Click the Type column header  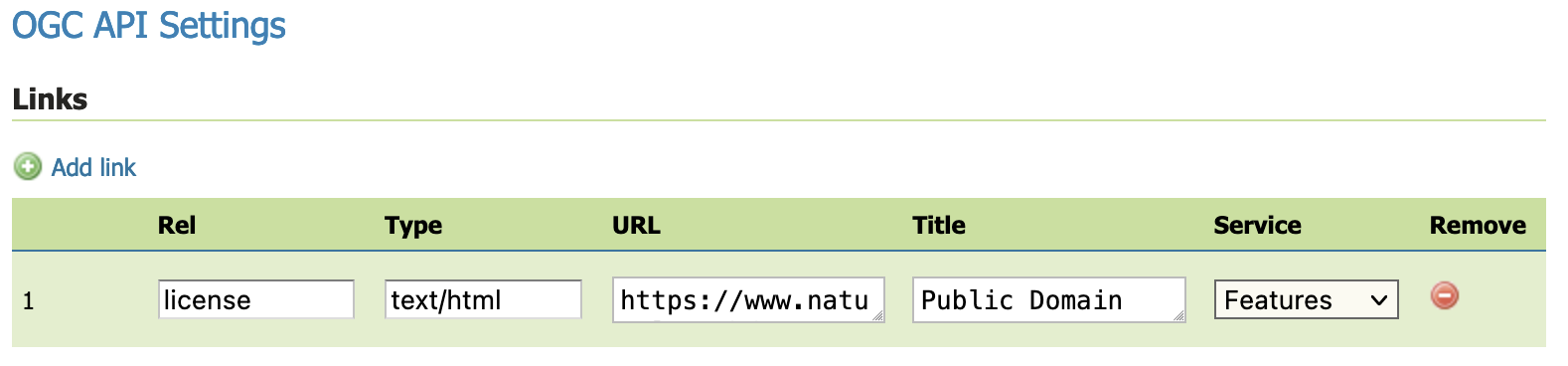point(413,226)
